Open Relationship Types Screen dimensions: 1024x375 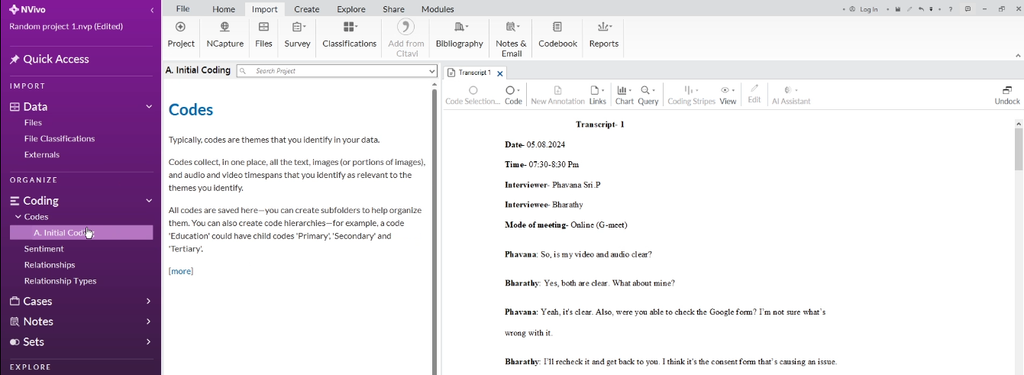(x=60, y=281)
